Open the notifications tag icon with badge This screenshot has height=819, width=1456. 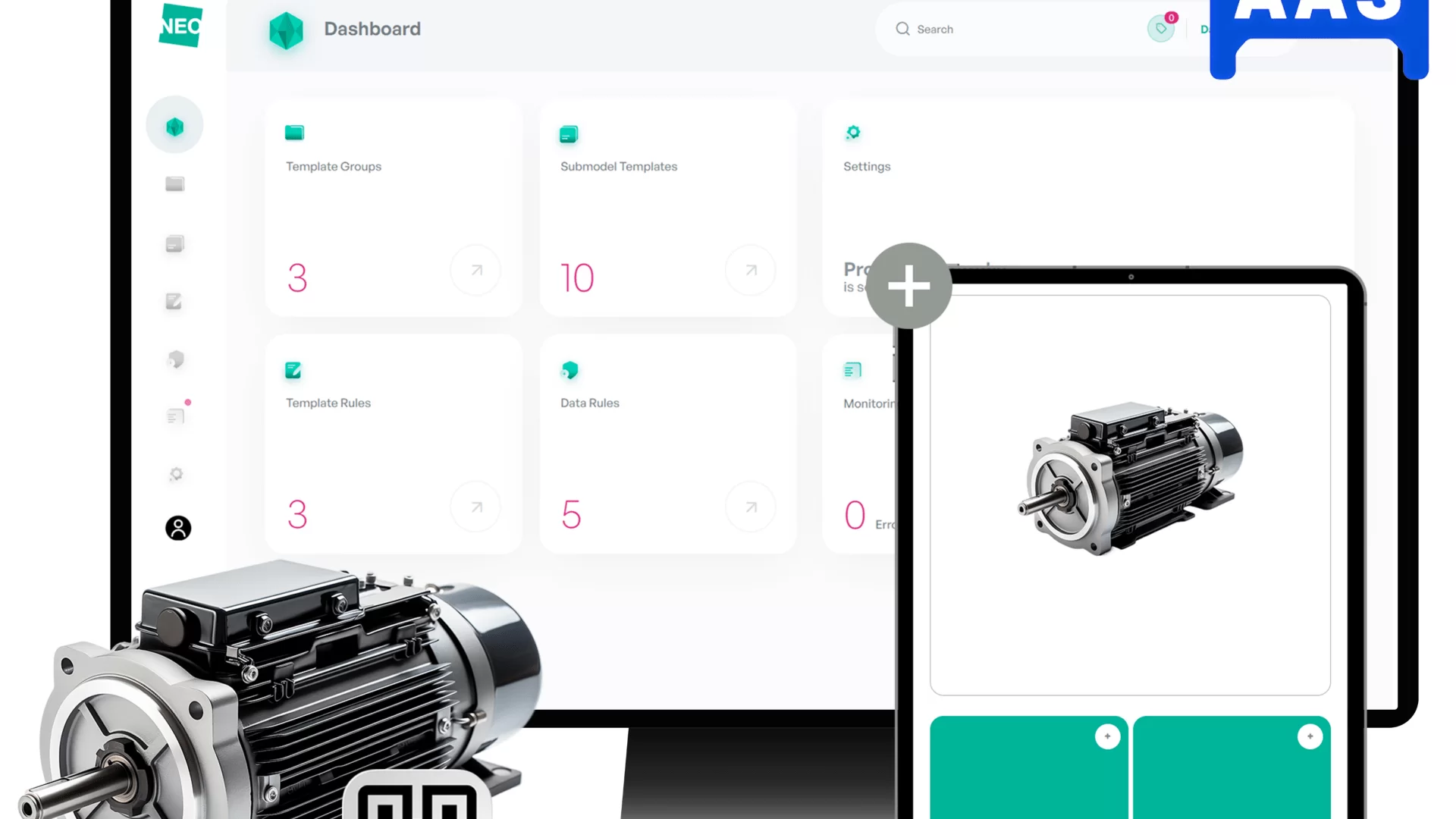[1161, 29]
